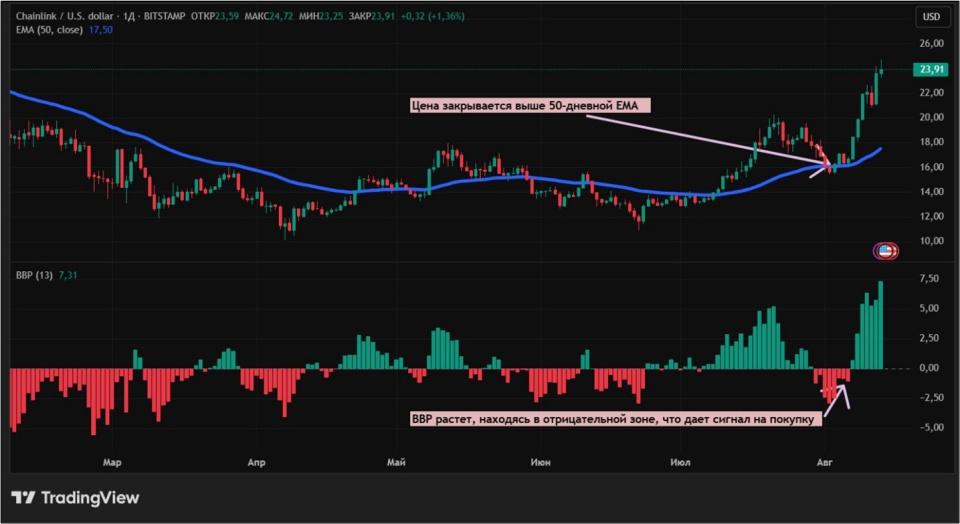
Task: Select the EMA (50, close) indicator legend
Action: click(x=49, y=29)
